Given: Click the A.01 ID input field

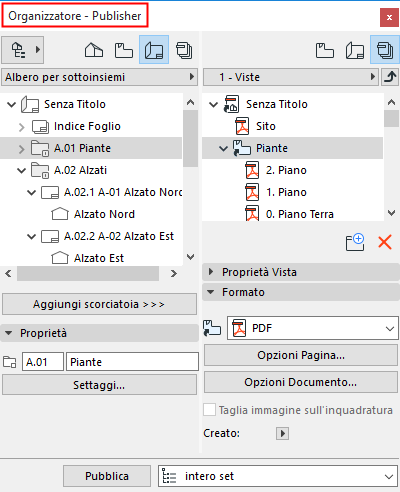Looking at the screenshot, I should click(x=43, y=362).
